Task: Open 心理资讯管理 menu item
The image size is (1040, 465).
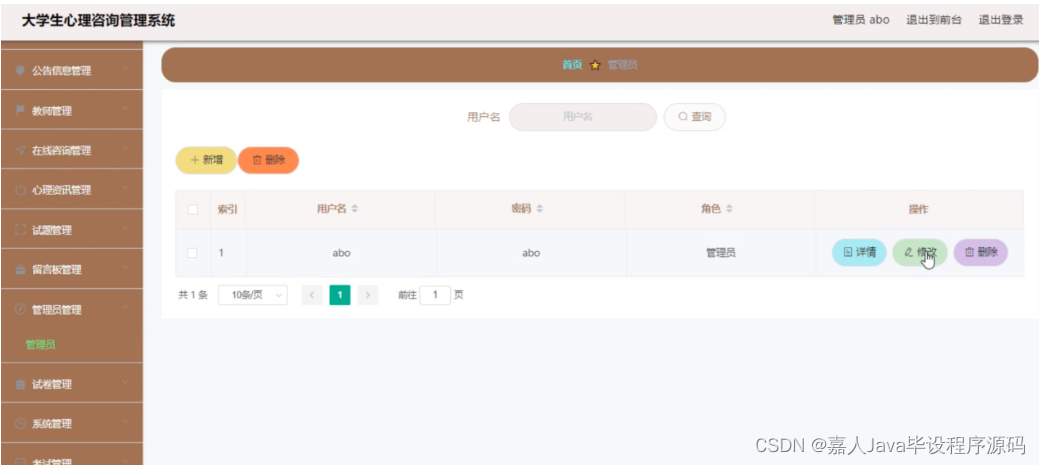Action: 72,190
